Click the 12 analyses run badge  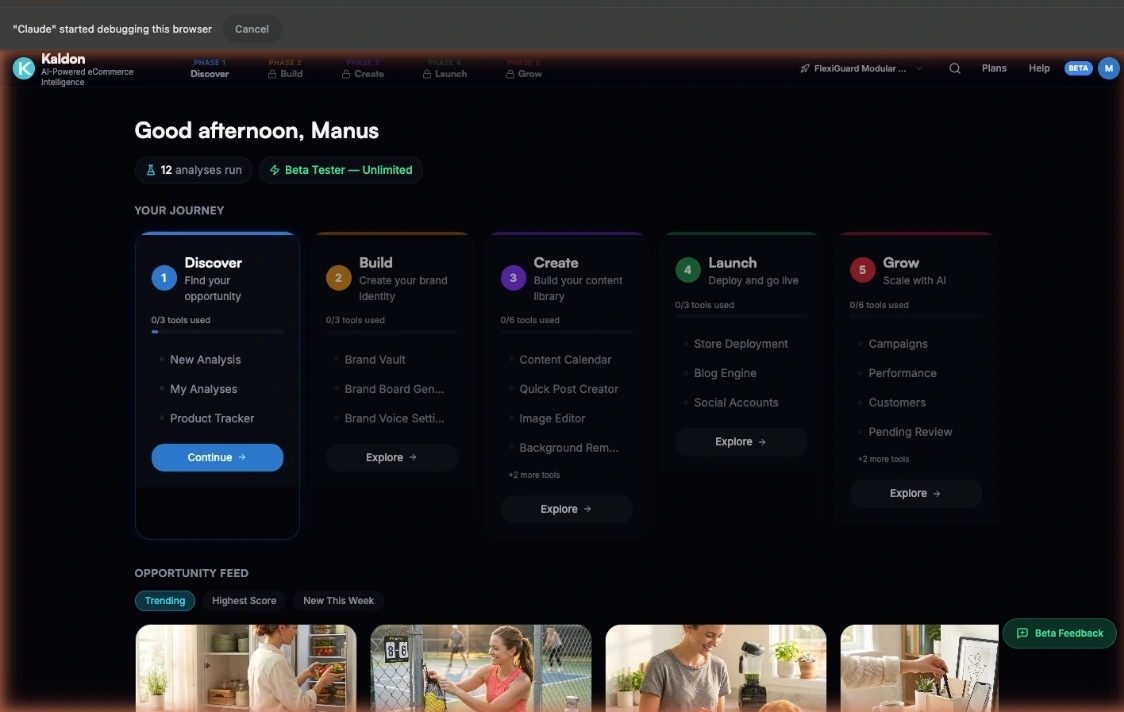click(194, 170)
